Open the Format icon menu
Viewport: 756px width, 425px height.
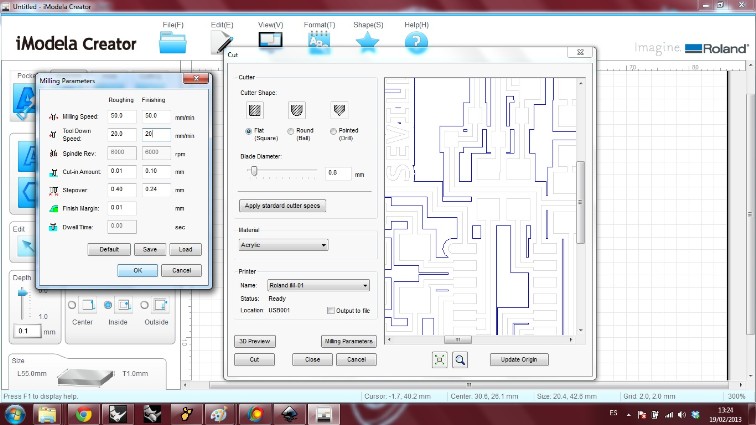pos(319,42)
